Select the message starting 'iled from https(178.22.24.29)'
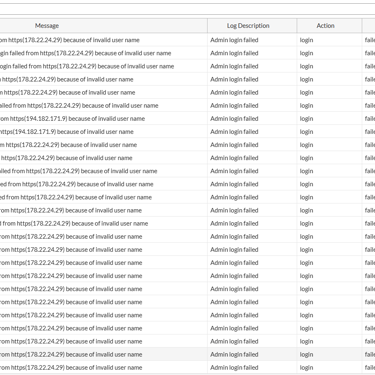Viewport: 375px width, 375px height. pyautogui.click(x=78, y=171)
